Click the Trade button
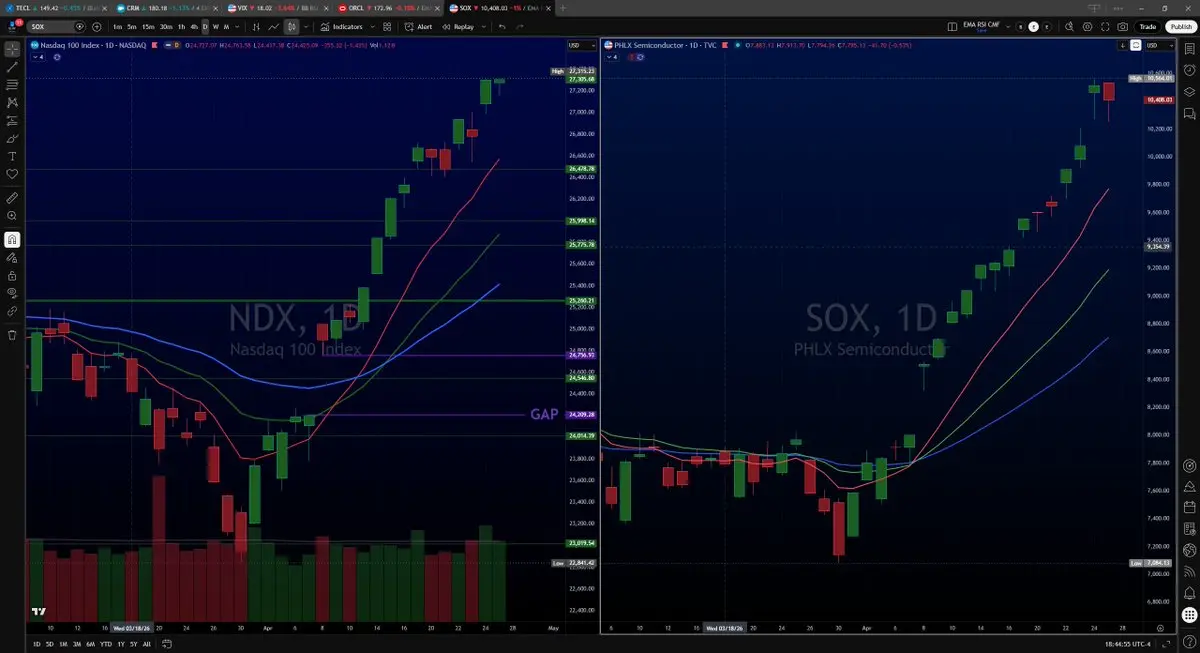1200x653 pixels. [x=1148, y=26]
